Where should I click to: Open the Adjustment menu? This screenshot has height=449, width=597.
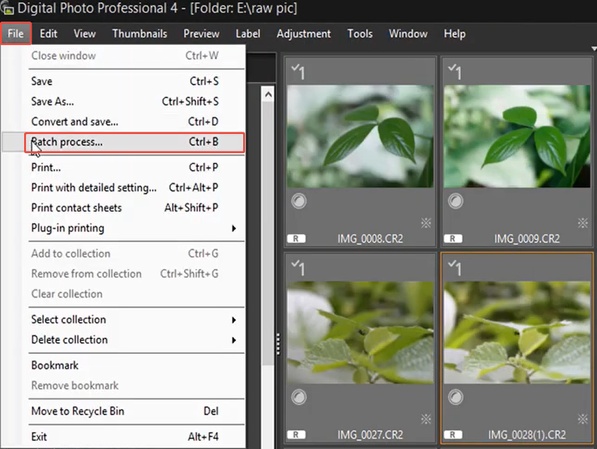(304, 34)
